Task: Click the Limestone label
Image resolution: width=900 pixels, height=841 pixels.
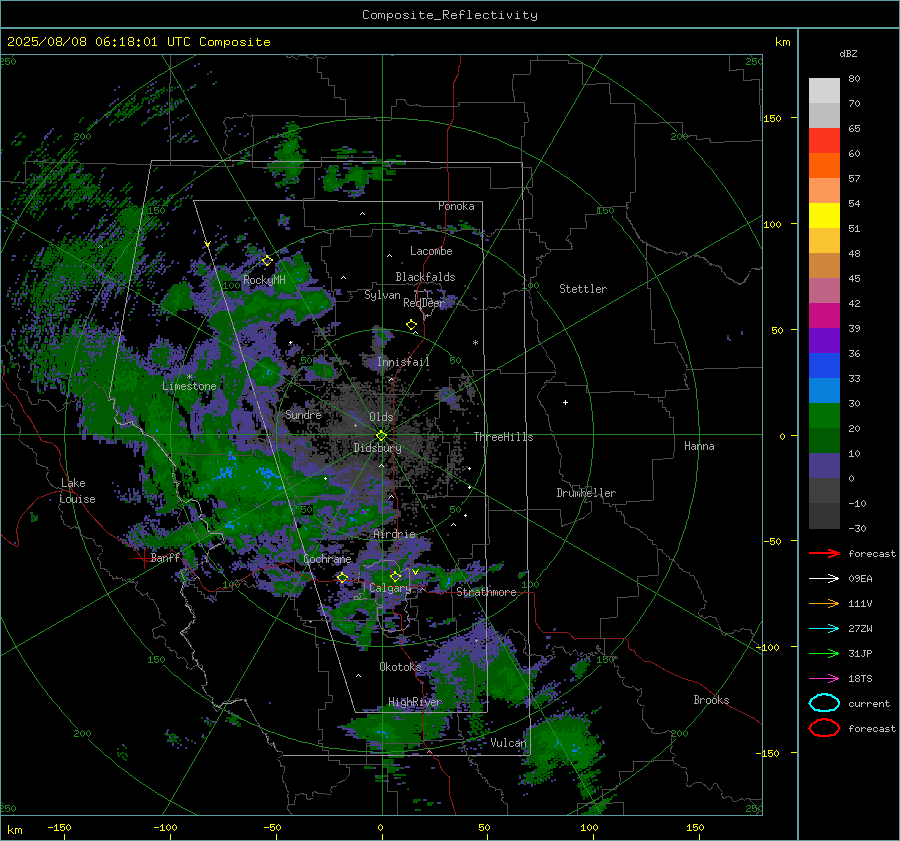Action: point(189,386)
